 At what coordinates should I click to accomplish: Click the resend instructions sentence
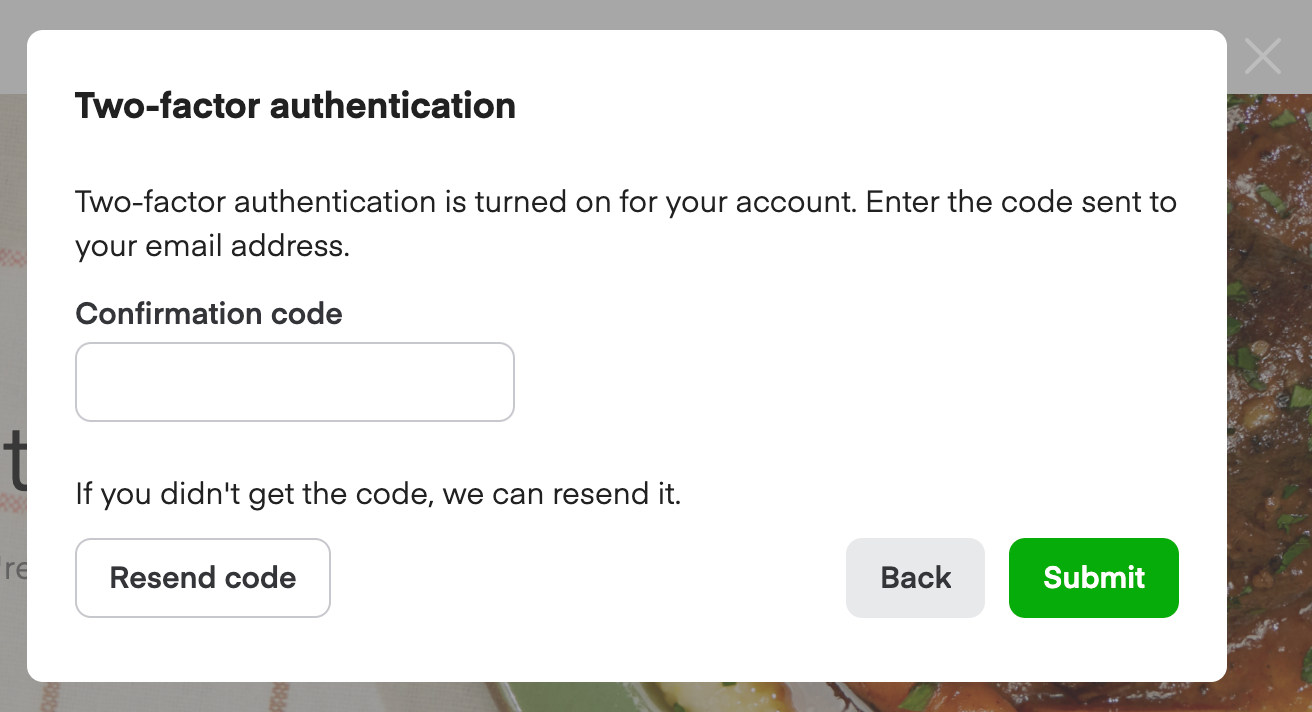coord(377,493)
